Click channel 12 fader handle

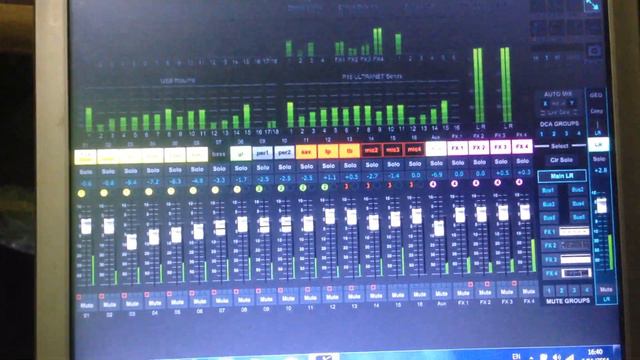coord(330,217)
